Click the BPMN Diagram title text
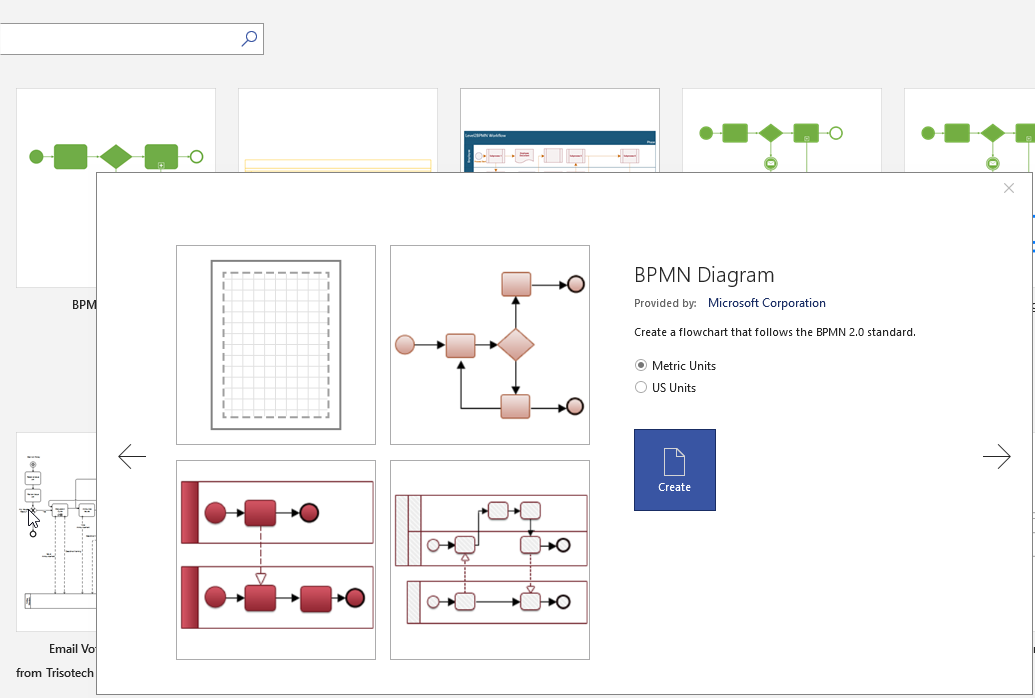The width and height of the screenshot is (1035, 698). (x=704, y=276)
